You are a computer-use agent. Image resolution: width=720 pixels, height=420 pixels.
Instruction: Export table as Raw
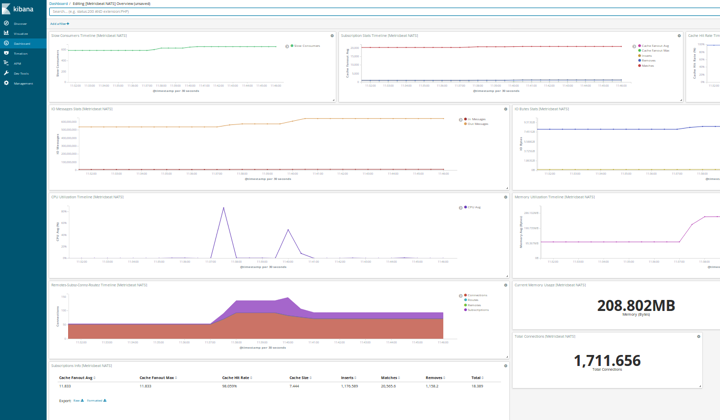(79, 401)
